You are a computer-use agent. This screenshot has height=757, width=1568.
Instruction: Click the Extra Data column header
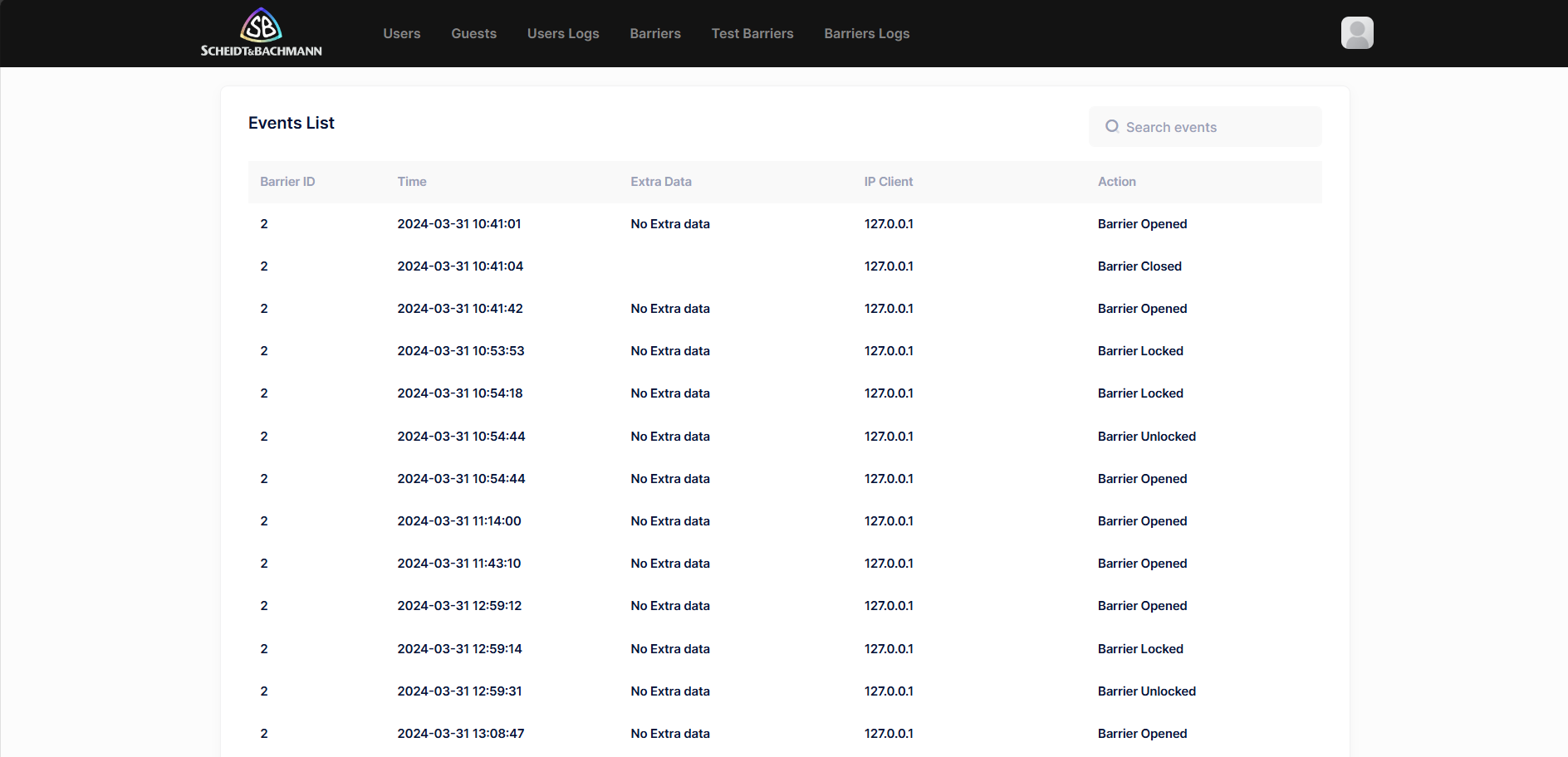click(x=661, y=182)
